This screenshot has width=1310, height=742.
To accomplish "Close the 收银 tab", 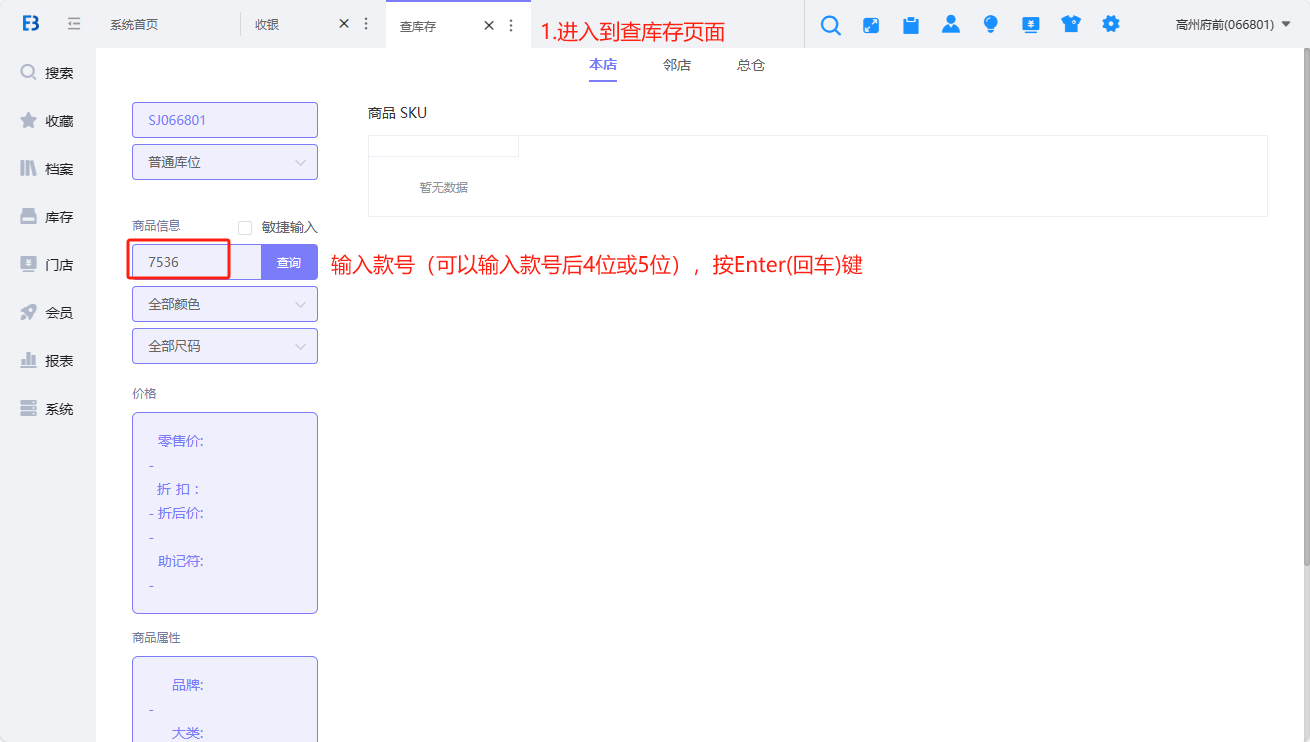I will pyautogui.click(x=344, y=24).
